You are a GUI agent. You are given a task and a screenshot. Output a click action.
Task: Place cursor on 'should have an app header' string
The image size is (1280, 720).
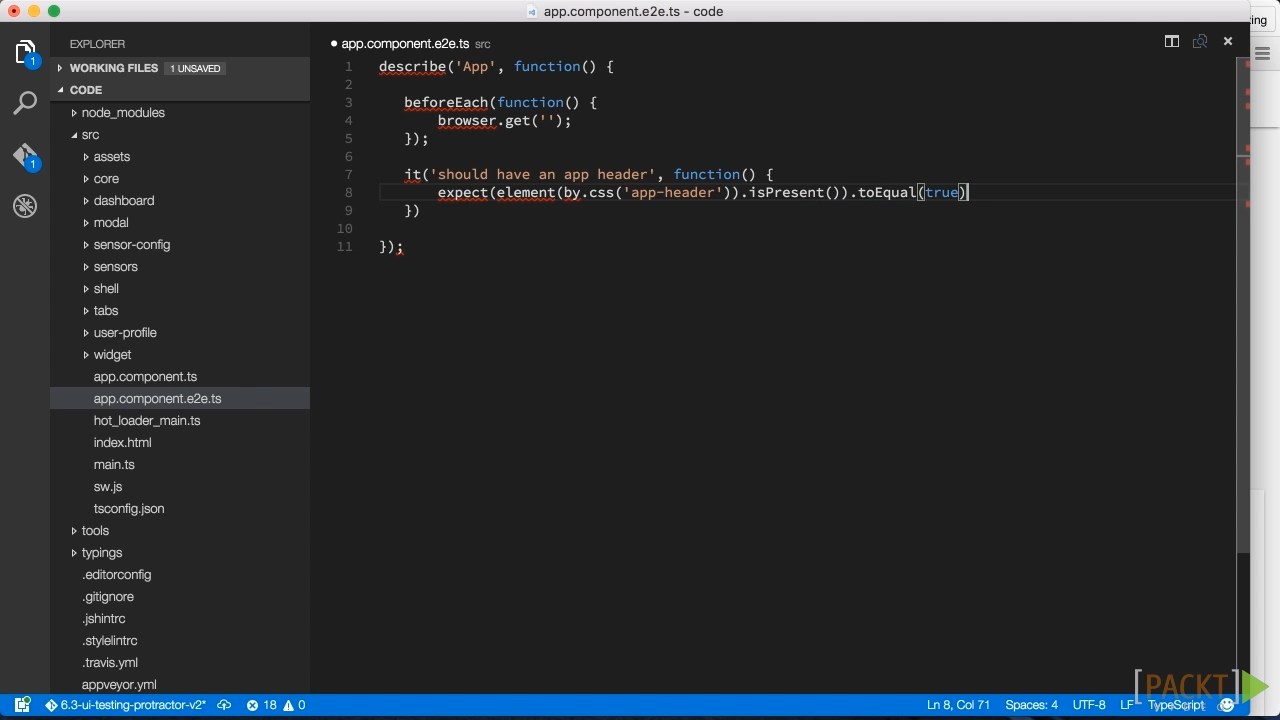pos(543,175)
